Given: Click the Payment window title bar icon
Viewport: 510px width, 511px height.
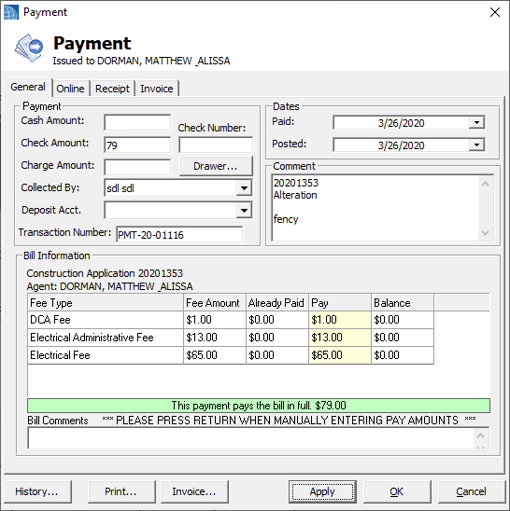Looking at the screenshot, I should click(11, 12).
